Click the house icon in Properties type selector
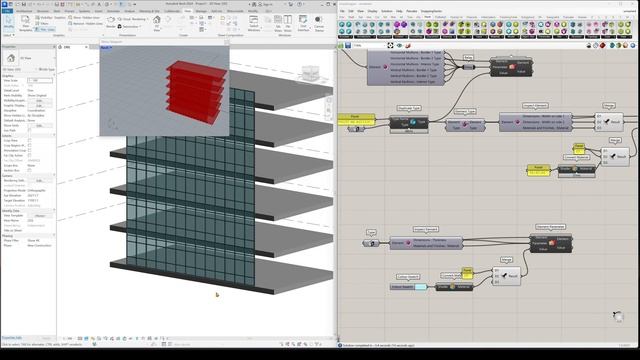This screenshot has width=640, height=360. pos(11,58)
